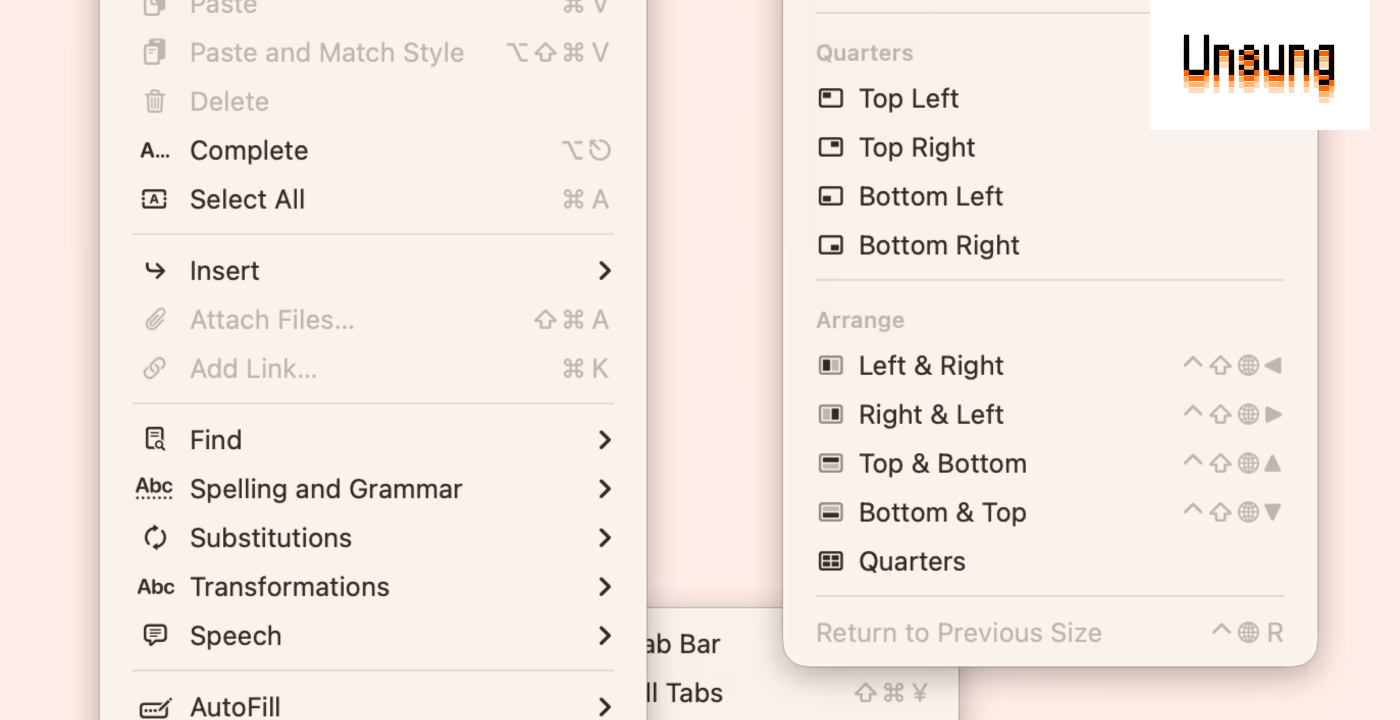This screenshot has height=720, width=1400.
Task: Click the Select All icon
Action: click(155, 200)
